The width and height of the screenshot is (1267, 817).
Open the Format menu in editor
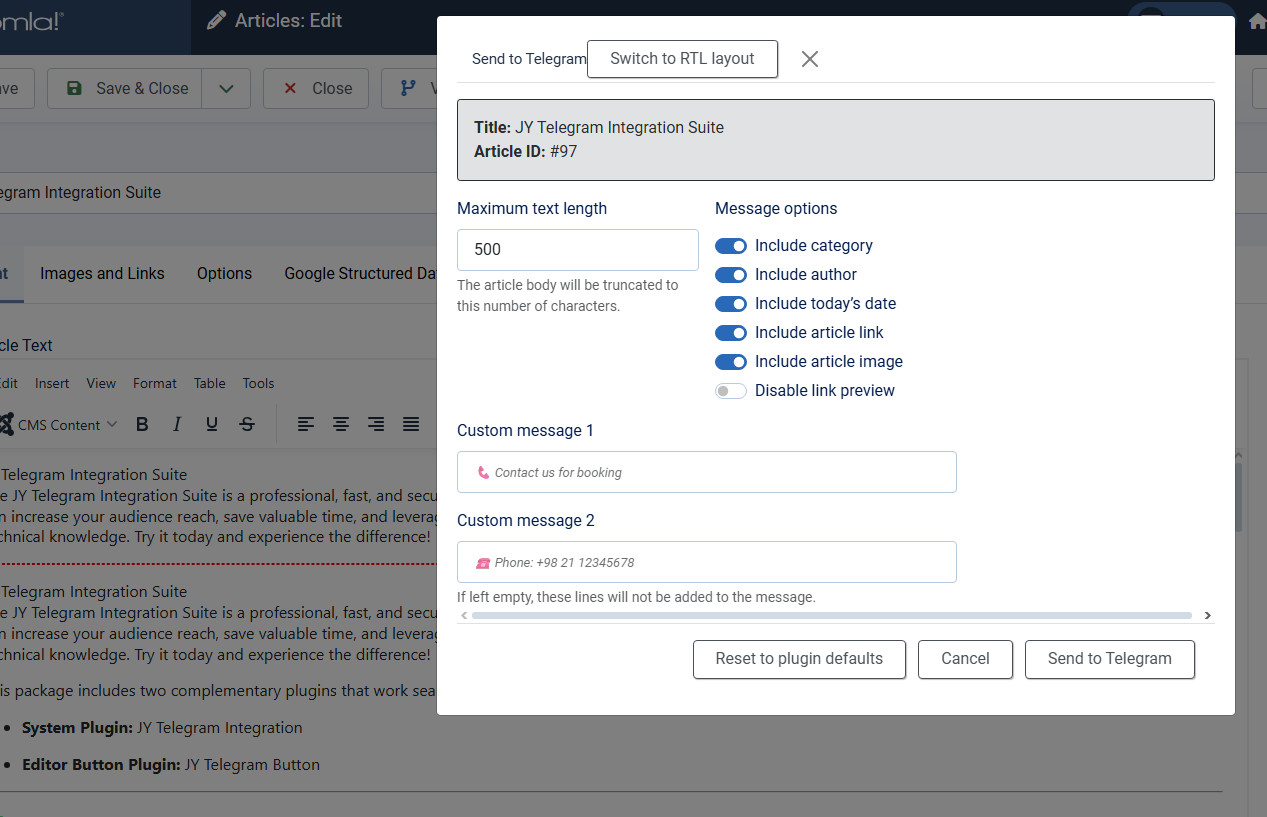[154, 383]
